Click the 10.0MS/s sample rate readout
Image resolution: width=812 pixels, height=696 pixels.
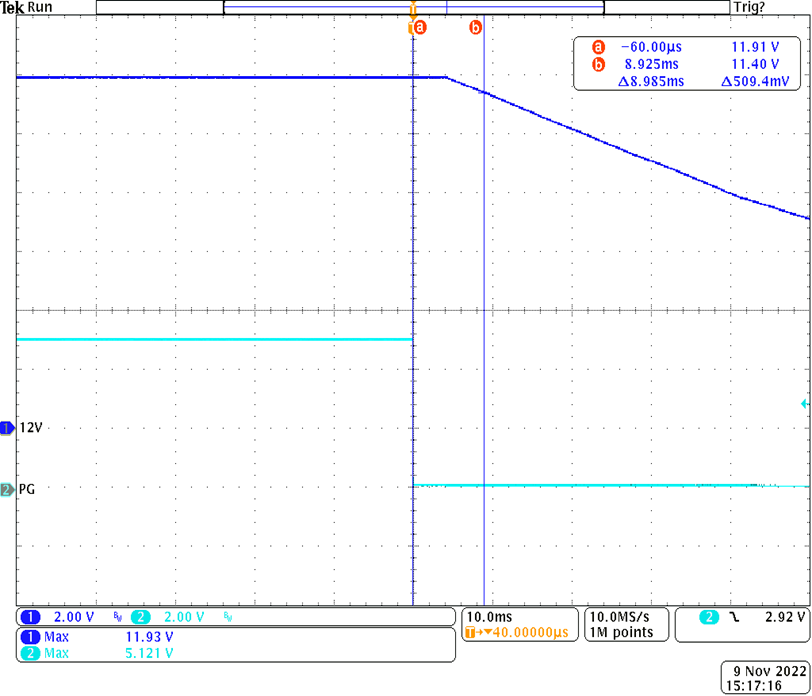(619, 617)
